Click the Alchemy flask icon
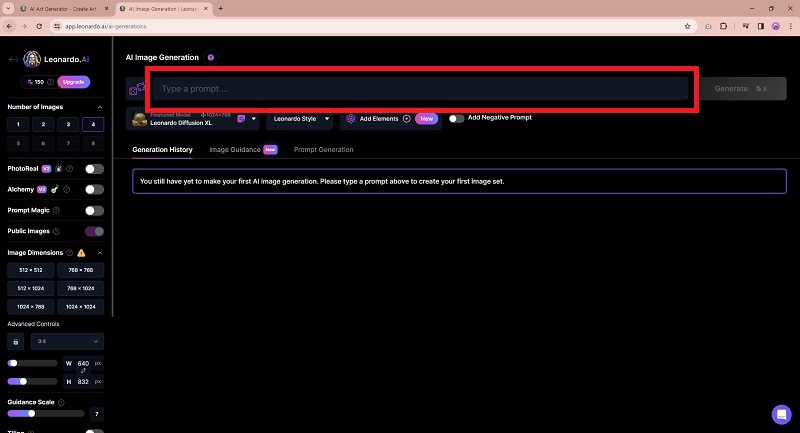 (55, 189)
